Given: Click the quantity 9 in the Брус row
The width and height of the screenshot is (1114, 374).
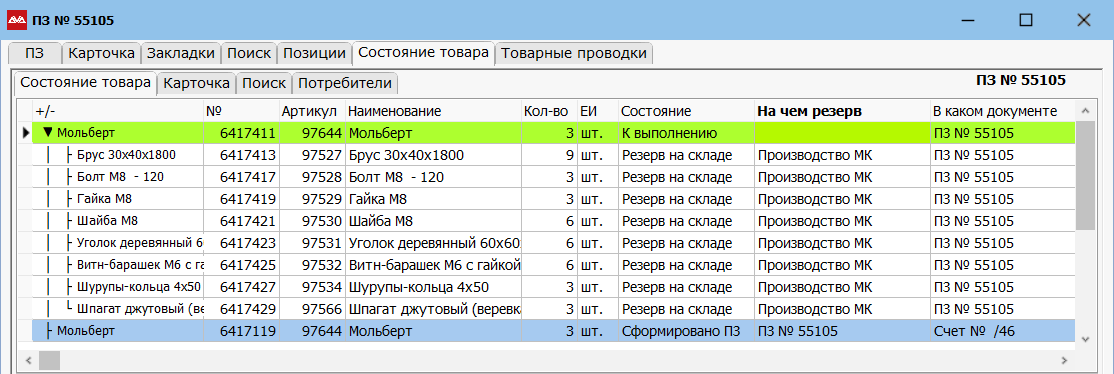Looking at the screenshot, I should (x=548, y=155).
